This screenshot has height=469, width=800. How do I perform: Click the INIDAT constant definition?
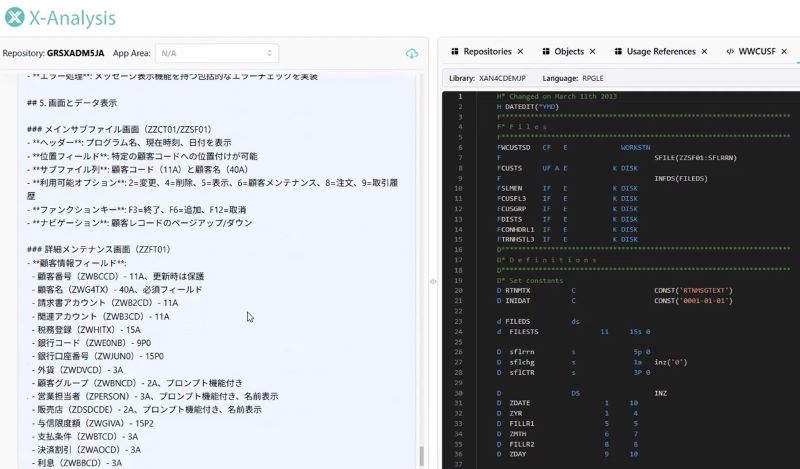(615, 301)
